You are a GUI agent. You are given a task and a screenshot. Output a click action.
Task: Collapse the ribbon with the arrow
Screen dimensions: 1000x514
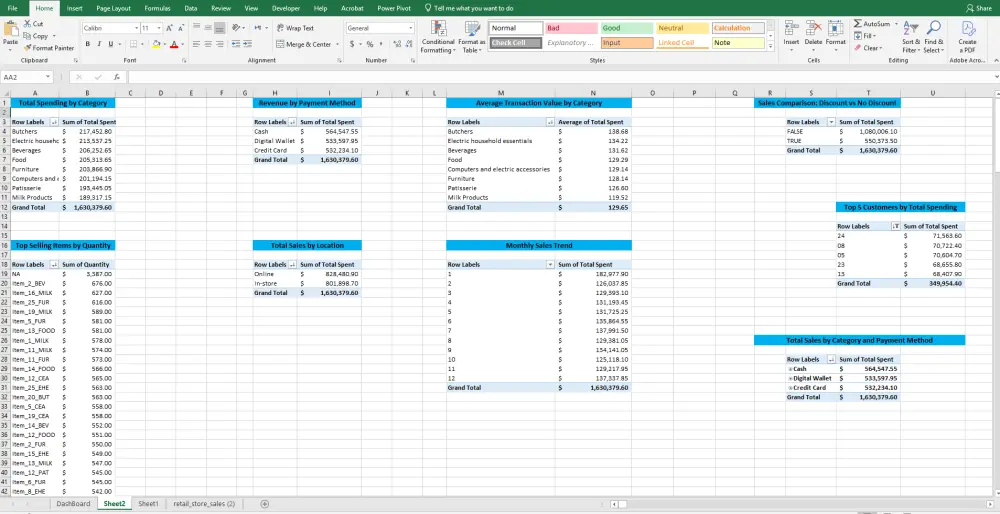tap(996, 60)
